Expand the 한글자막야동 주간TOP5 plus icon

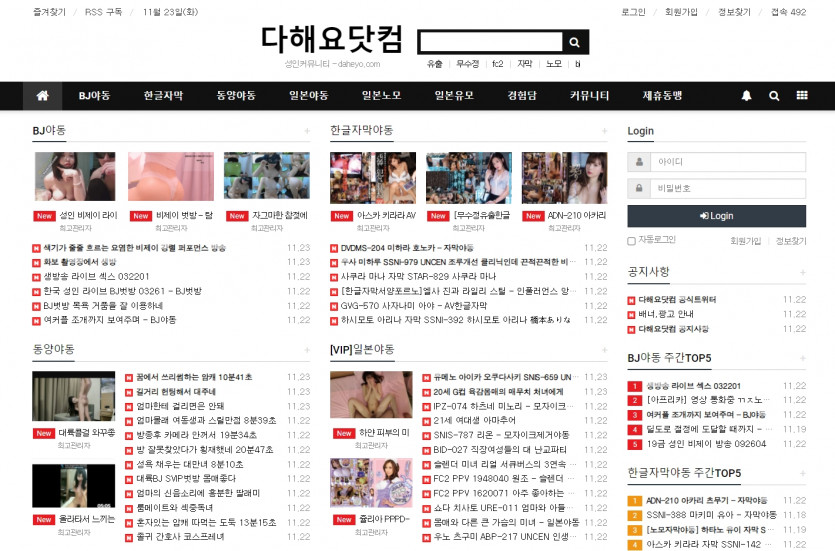[801, 473]
